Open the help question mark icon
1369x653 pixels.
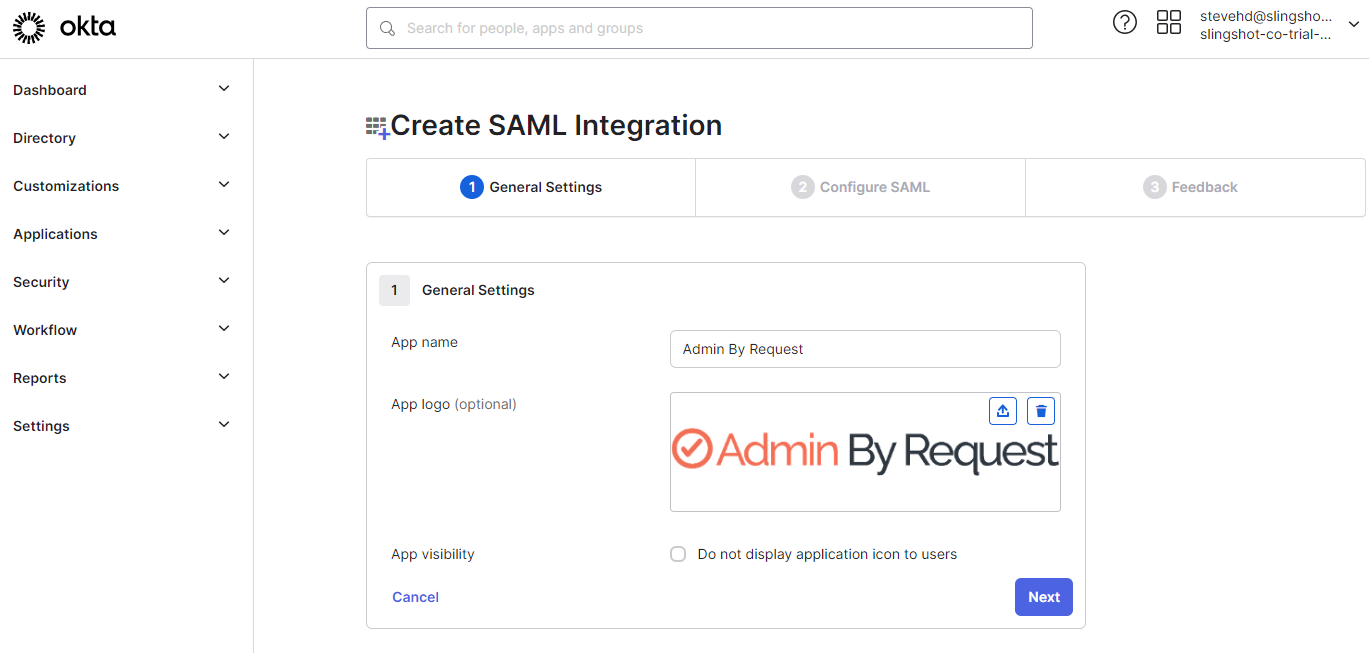click(1125, 22)
